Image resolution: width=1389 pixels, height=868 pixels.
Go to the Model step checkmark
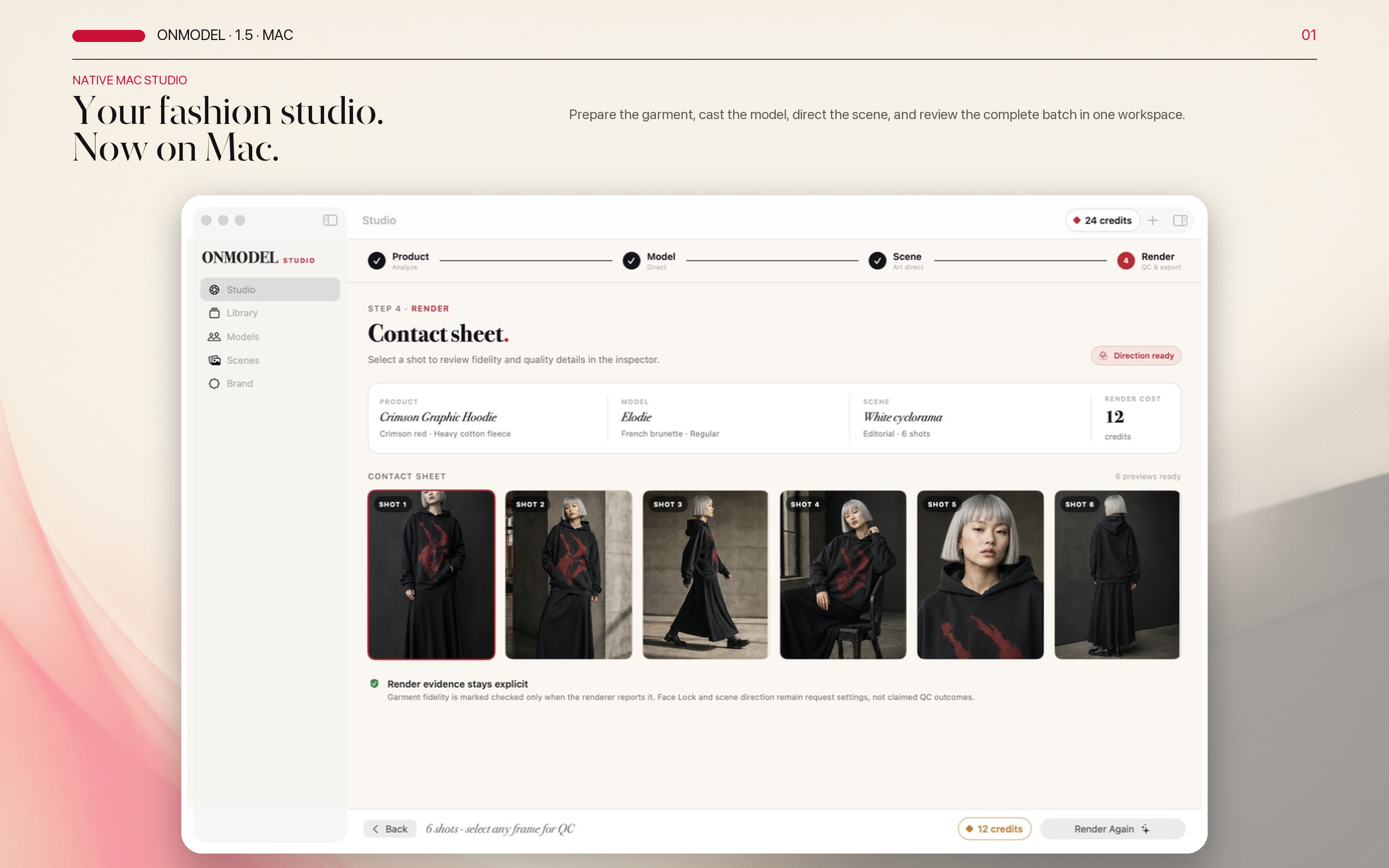point(631,260)
